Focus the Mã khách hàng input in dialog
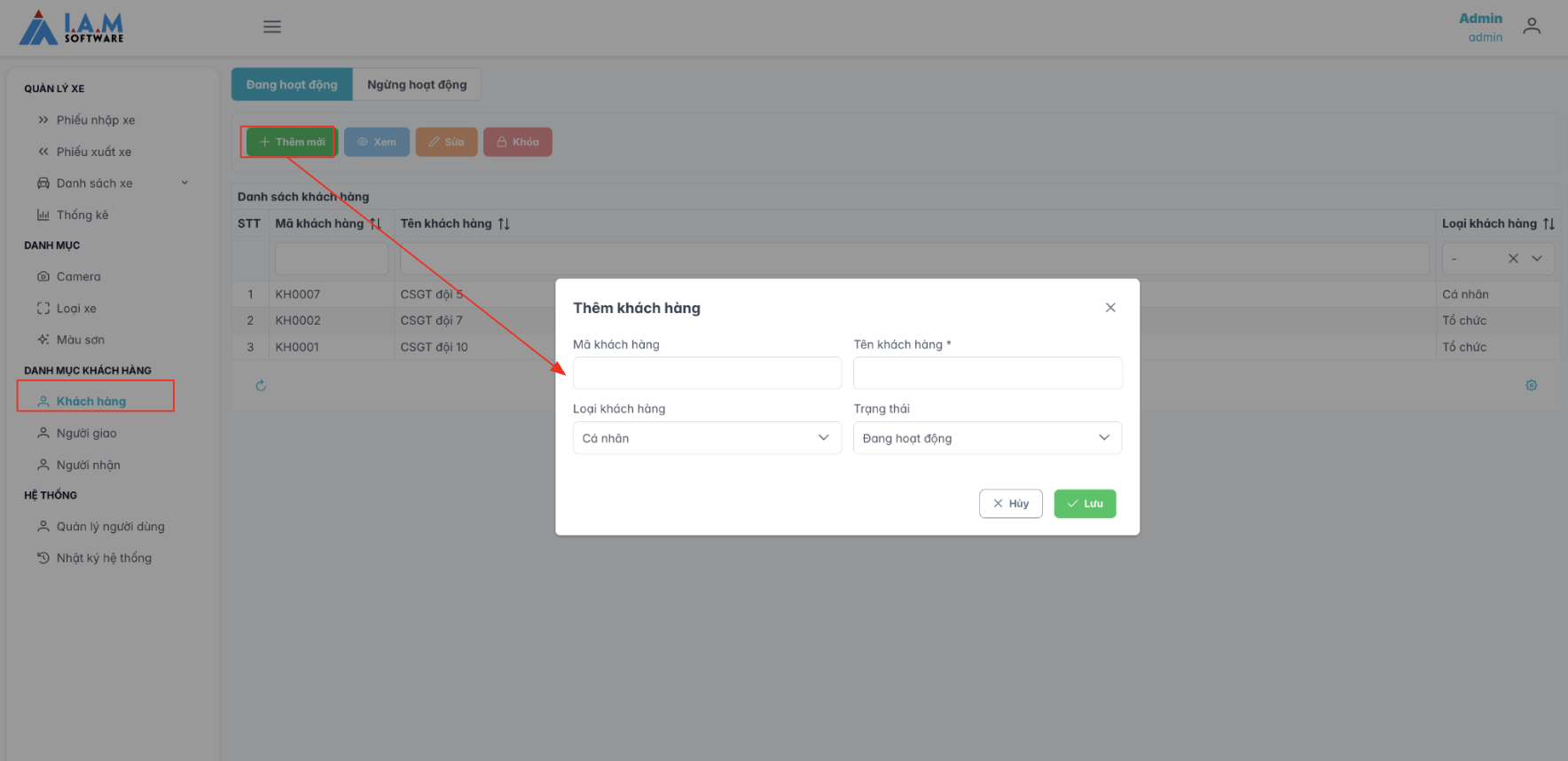The height and width of the screenshot is (761, 1568). tap(707, 373)
